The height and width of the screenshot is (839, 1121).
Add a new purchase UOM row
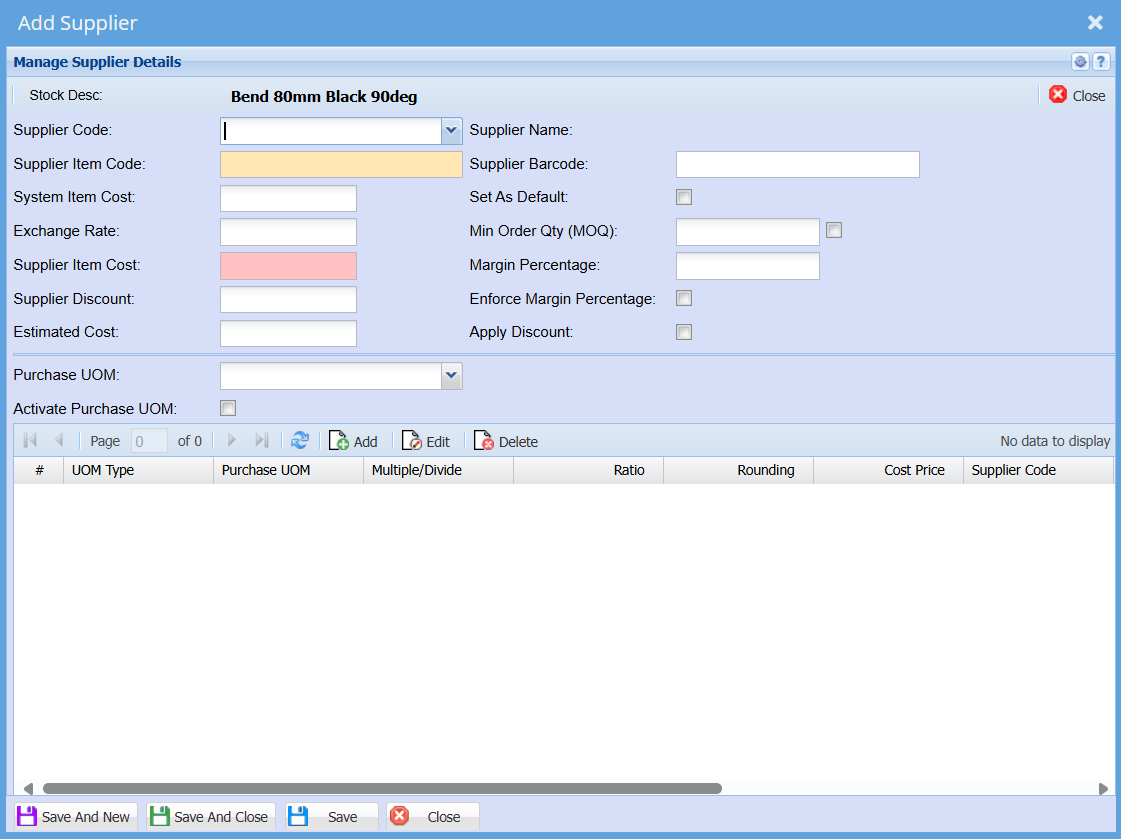click(353, 441)
